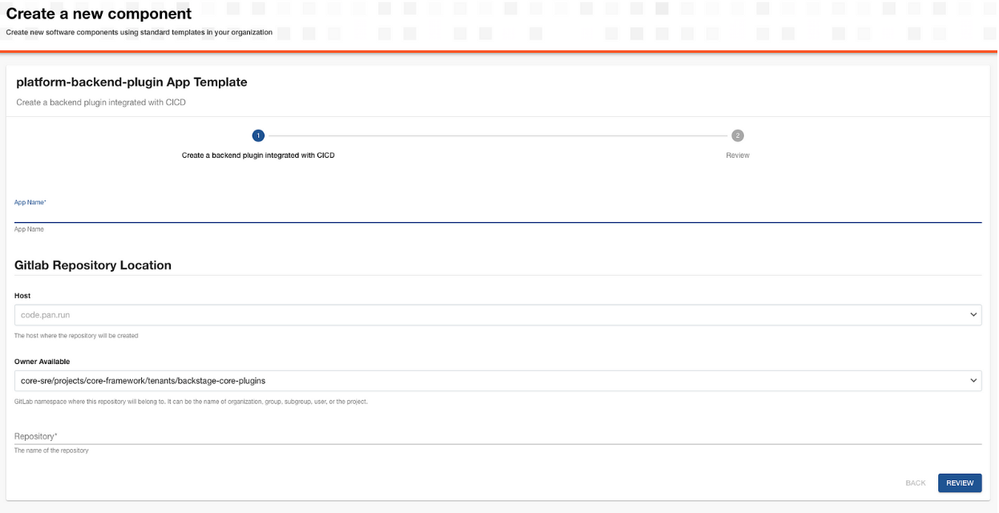Viewport: 999px width, 513px height.
Task: Click the stepper connector line between steps
Action: 497,135
